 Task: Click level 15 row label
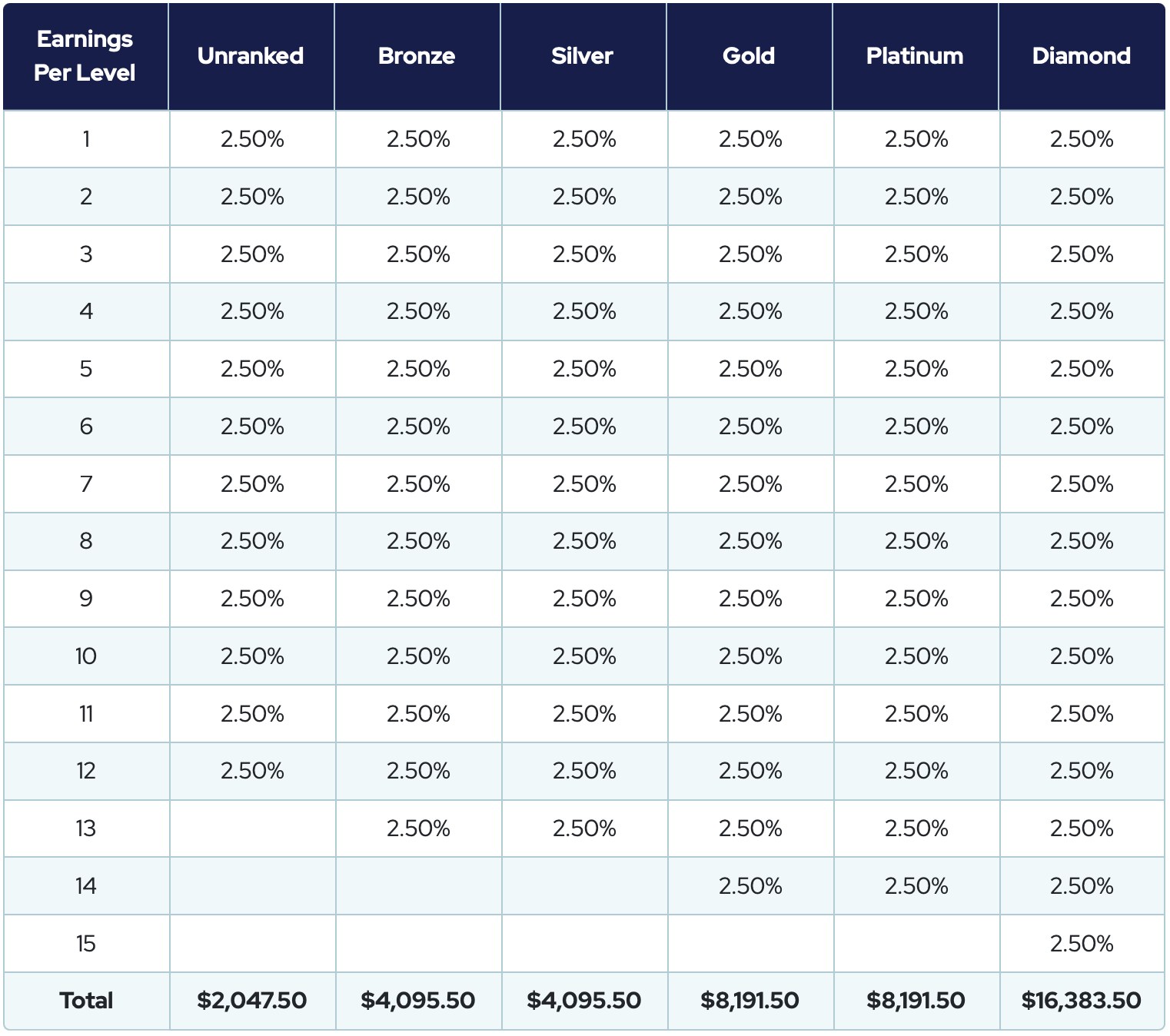[x=86, y=944]
